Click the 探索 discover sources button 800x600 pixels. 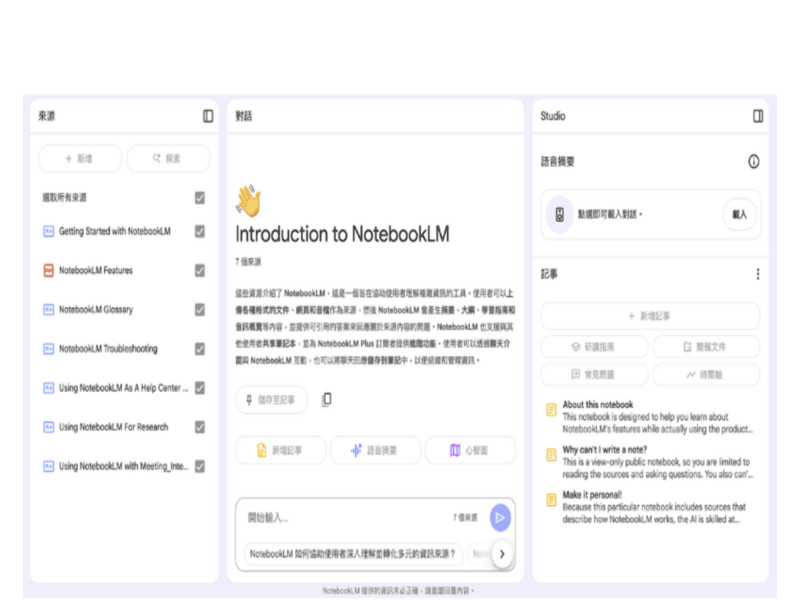[168, 159]
